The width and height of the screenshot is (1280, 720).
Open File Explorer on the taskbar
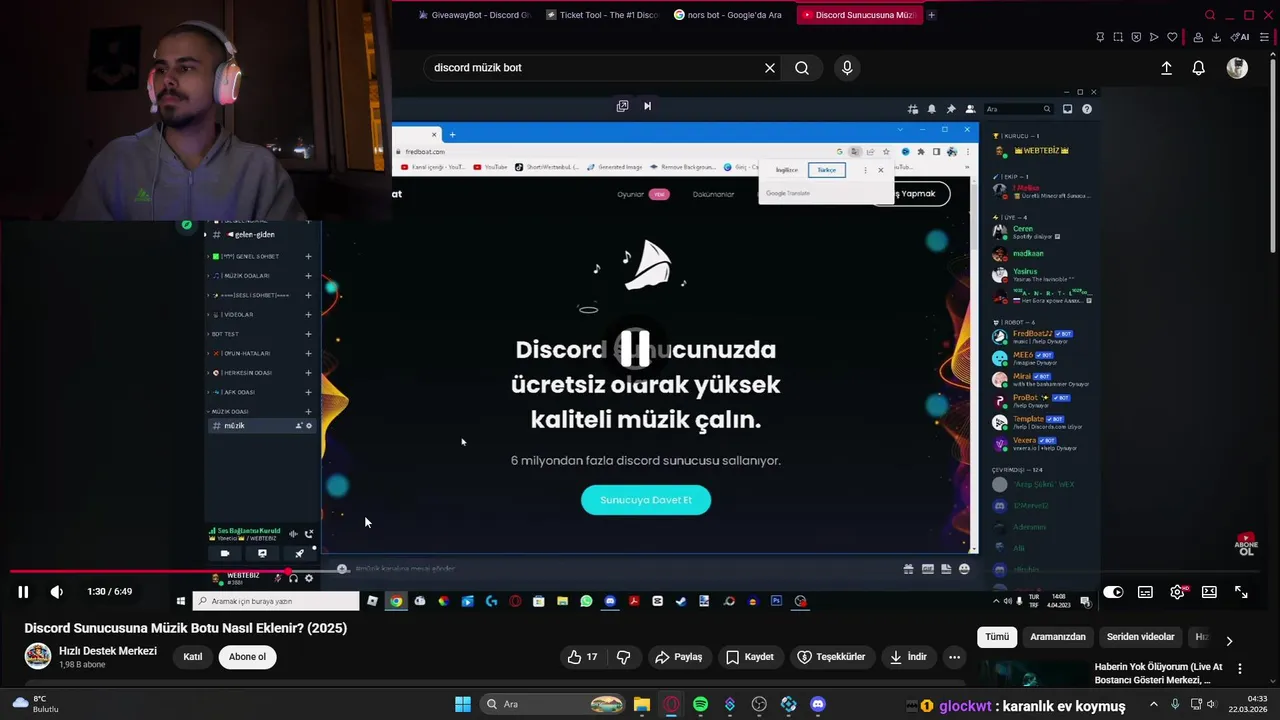click(642, 704)
